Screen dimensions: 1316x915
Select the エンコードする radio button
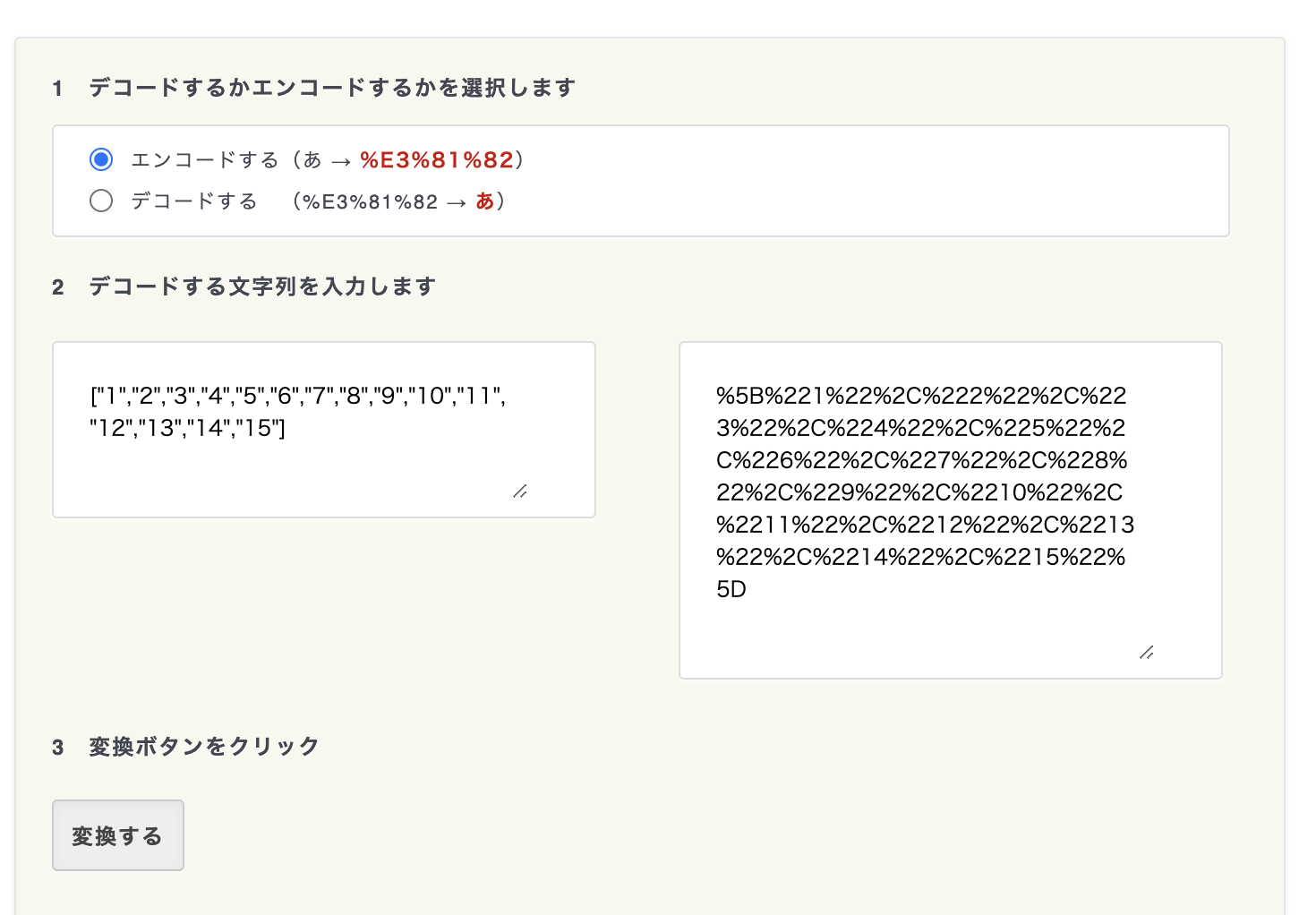tap(101, 159)
